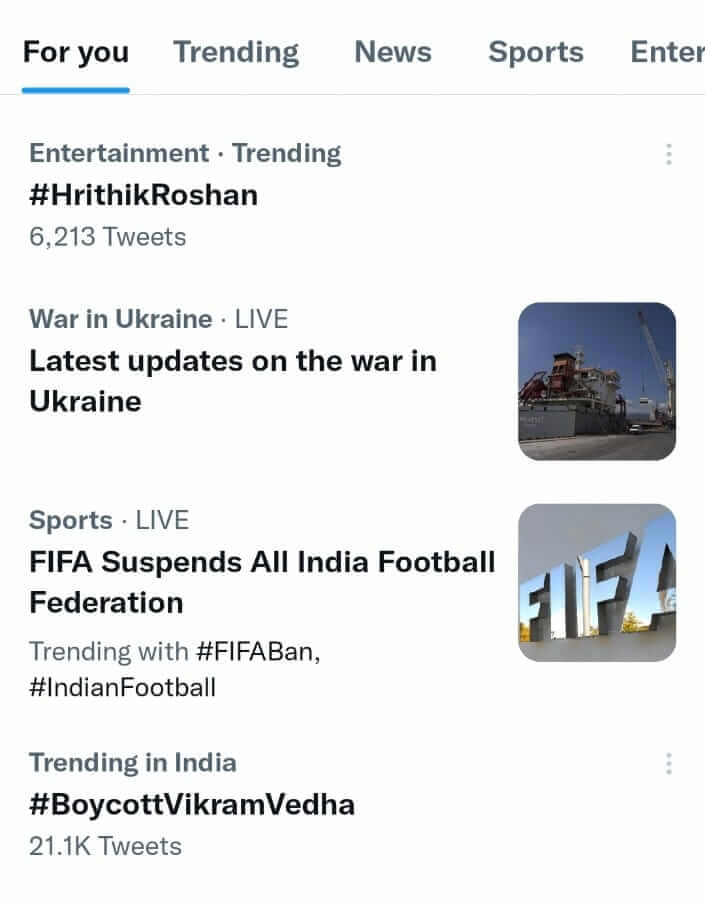The width and height of the screenshot is (705, 904).
Task: Read Latest updates on the war in Ukraine
Action: (232, 381)
